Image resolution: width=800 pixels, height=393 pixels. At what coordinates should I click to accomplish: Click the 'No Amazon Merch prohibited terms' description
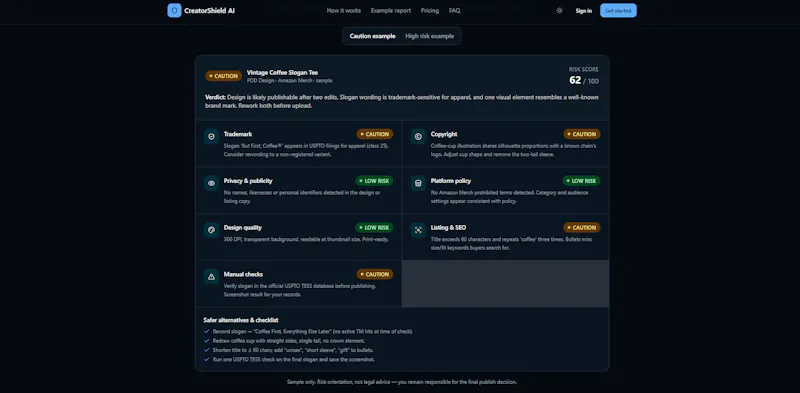click(x=509, y=197)
